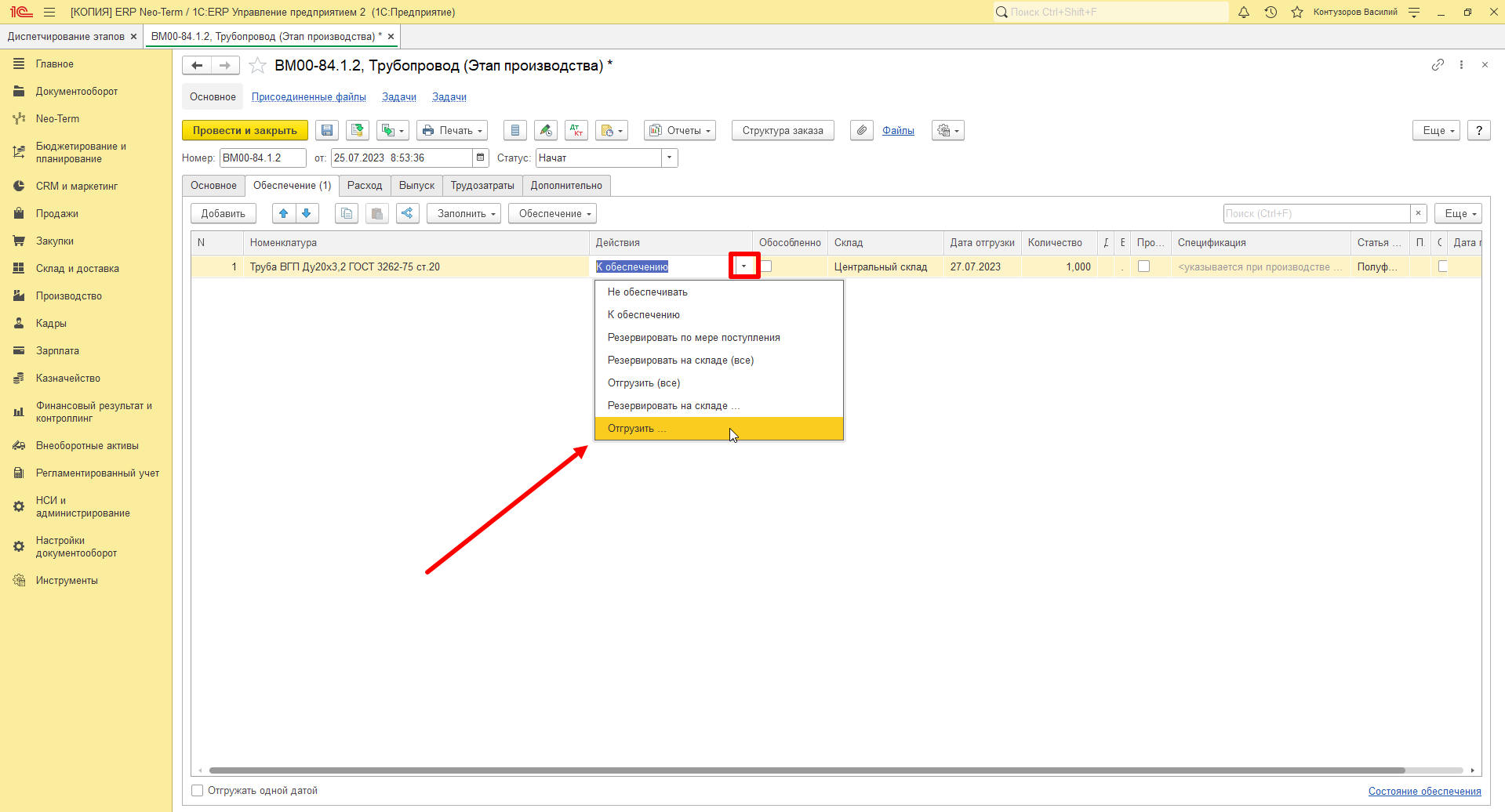
Task: Click the table search field Поиск (Ctrl+F)
Action: click(x=1317, y=213)
